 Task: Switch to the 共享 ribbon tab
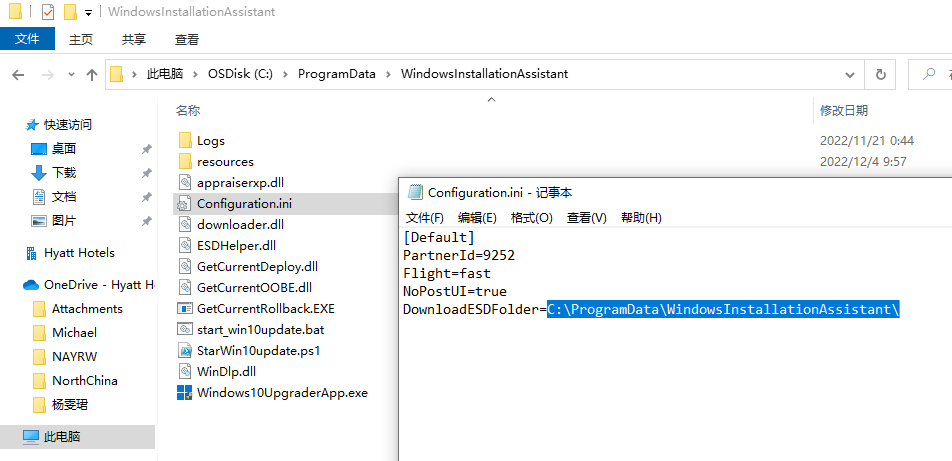[x=134, y=39]
